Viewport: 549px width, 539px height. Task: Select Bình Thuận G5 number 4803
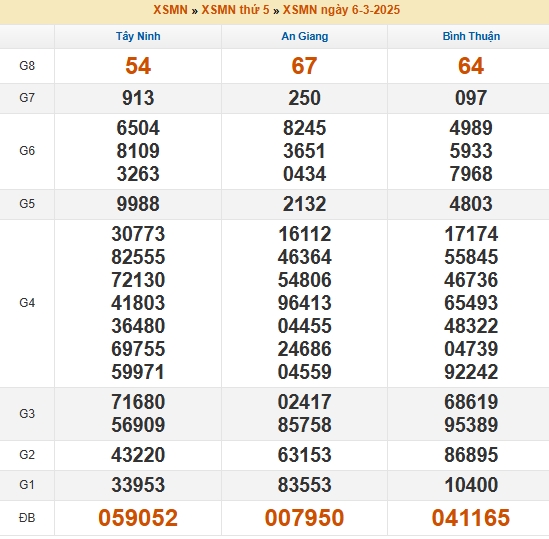tap(471, 204)
